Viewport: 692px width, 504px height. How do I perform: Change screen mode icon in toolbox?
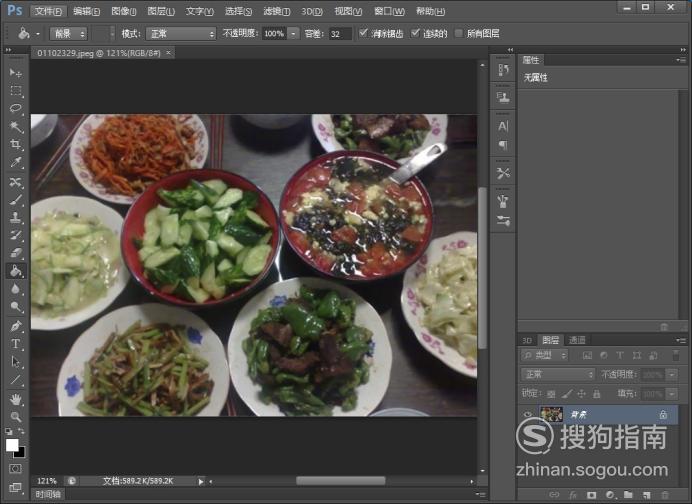15,487
